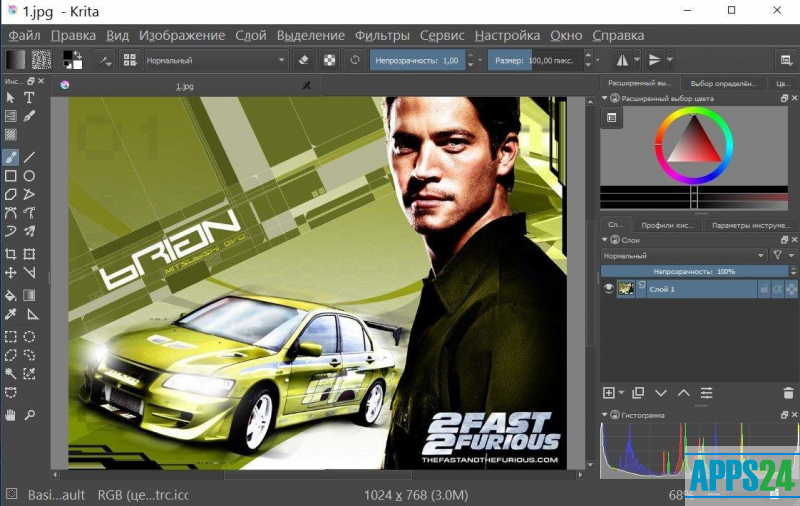
Task: Swap foreground and background colors
Action: click(78, 54)
